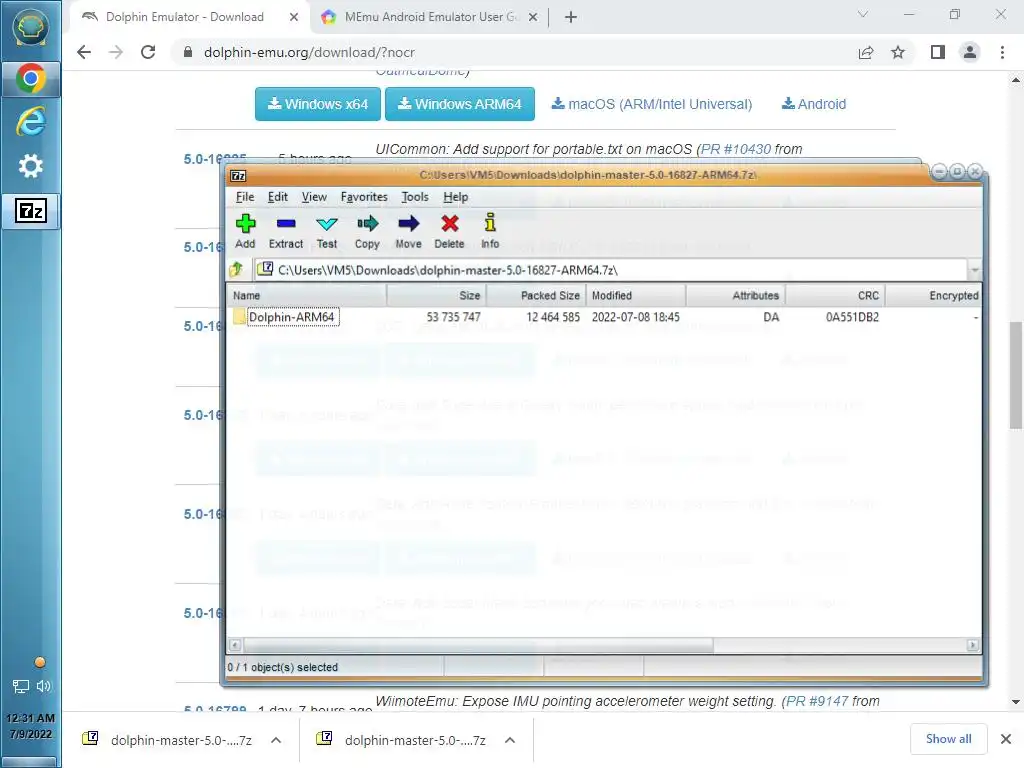Click the volume speaker tray icon
Viewport: 1024px width, 768px height.
pyautogui.click(x=44, y=686)
